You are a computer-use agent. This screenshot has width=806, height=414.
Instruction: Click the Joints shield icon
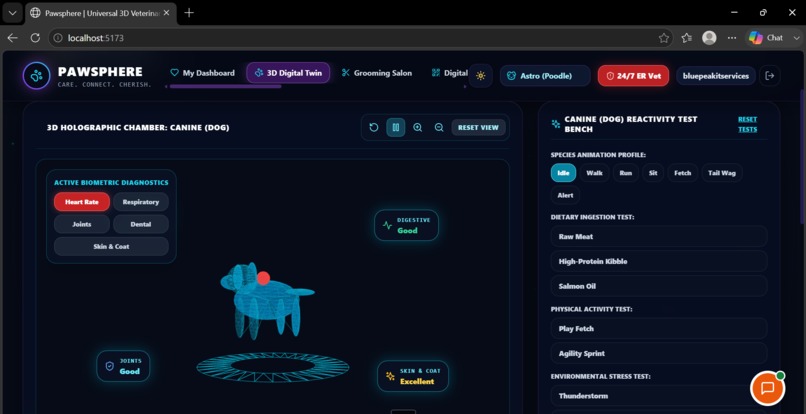pyautogui.click(x=109, y=366)
